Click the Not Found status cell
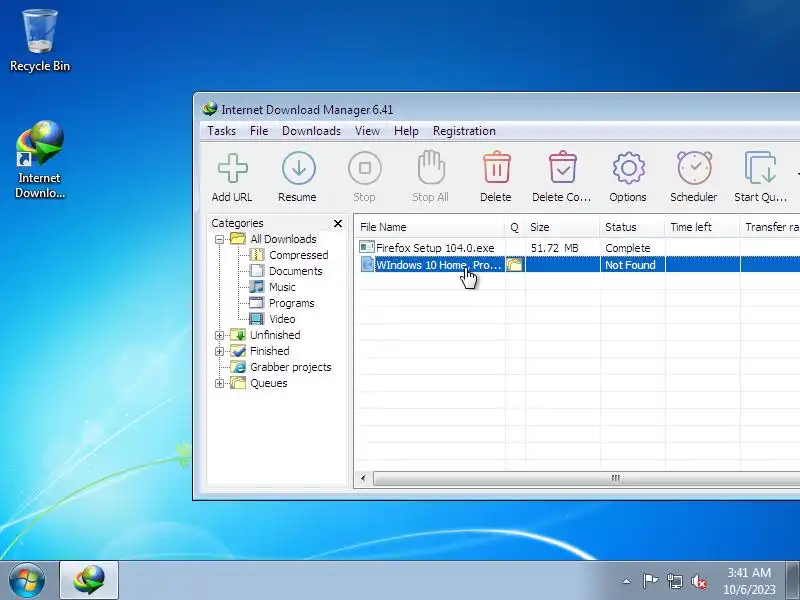Image resolution: width=800 pixels, height=600 pixels. [x=630, y=265]
